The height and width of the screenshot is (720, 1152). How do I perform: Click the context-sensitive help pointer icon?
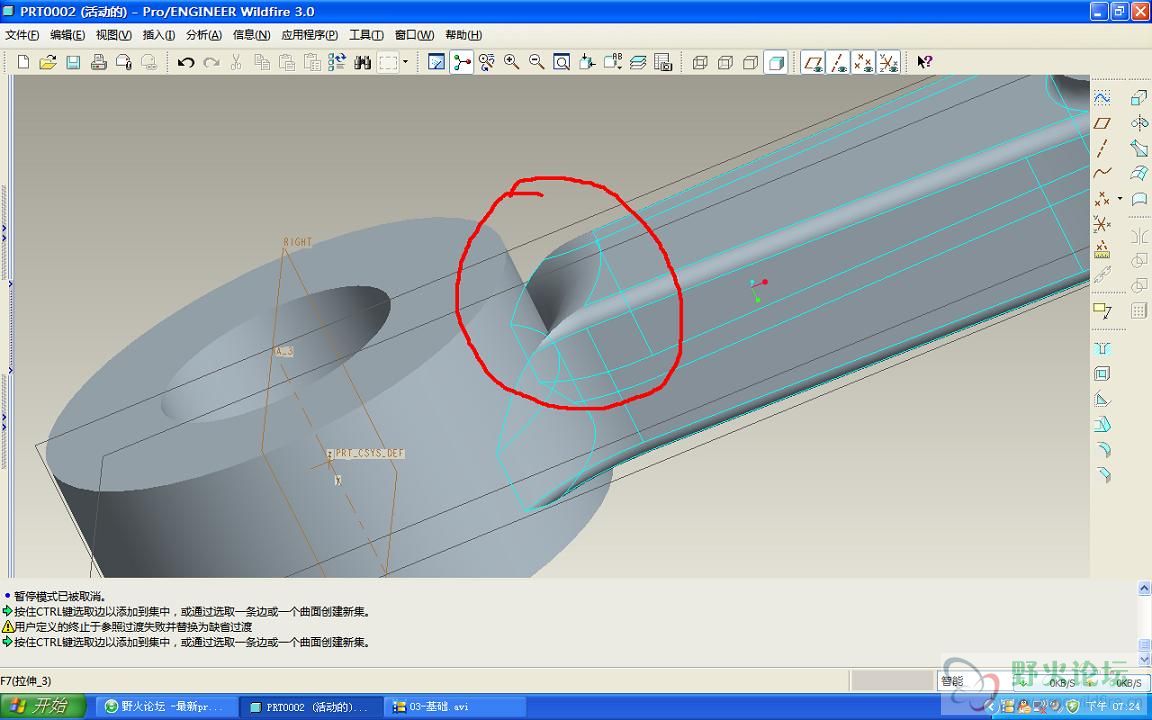point(925,62)
